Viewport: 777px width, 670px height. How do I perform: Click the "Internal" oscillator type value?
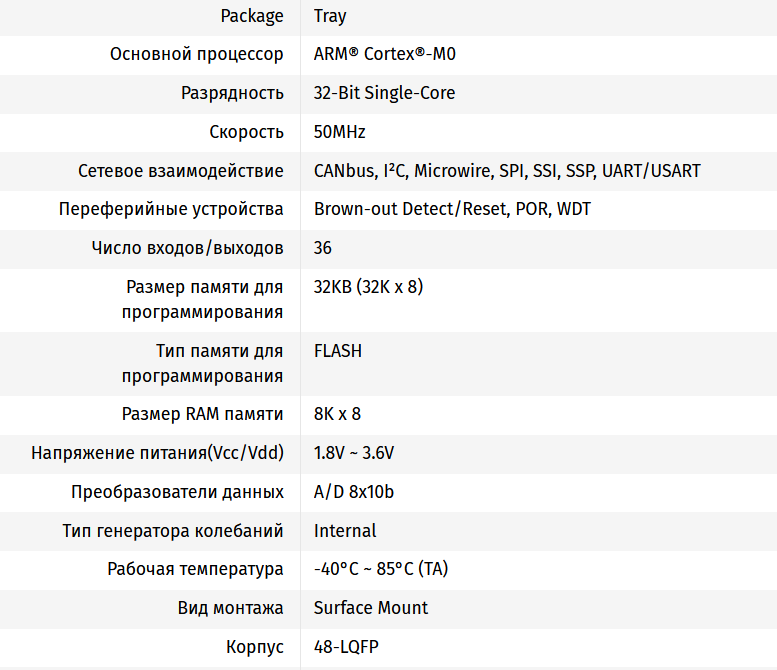(x=345, y=531)
